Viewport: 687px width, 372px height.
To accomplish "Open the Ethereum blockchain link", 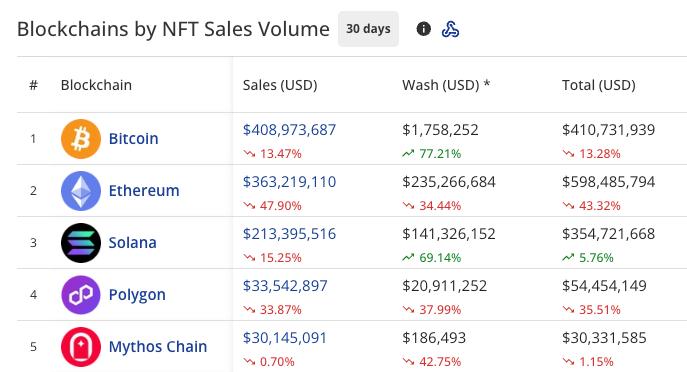I will pos(144,191).
